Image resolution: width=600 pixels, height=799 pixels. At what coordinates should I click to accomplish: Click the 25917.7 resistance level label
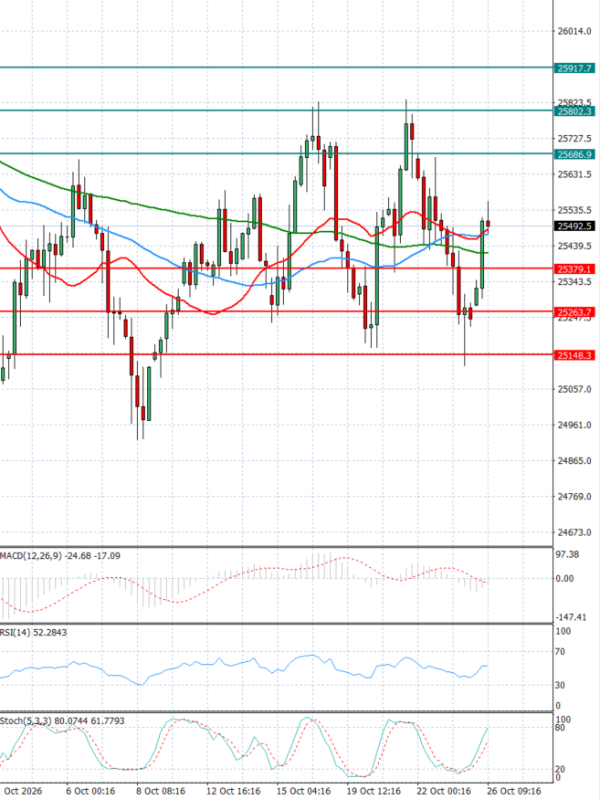coord(575,68)
